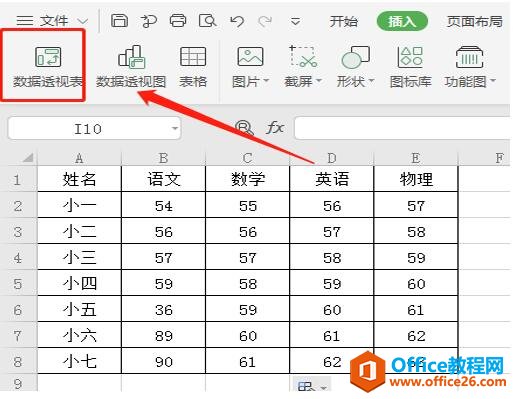Click the Print icon in the toolbar
This screenshot has height=399, width=513.
click(178, 21)
